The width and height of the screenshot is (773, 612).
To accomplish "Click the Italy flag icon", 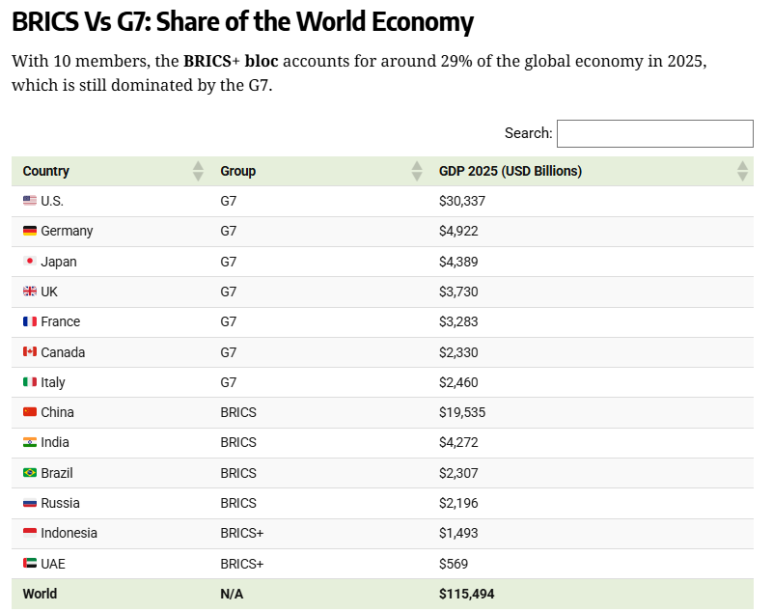I will pyautogui.click(x=30, y=382).
